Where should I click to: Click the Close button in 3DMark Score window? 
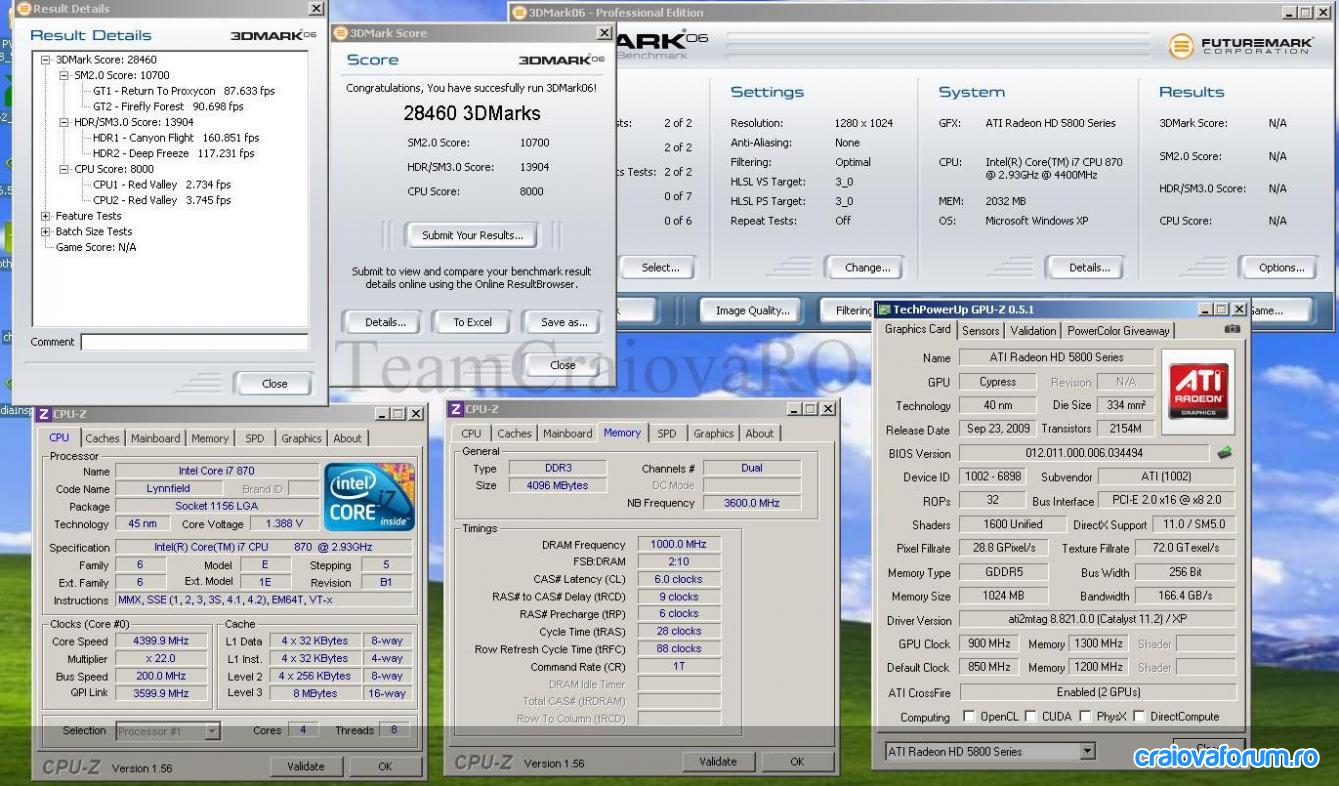point(563,365)
